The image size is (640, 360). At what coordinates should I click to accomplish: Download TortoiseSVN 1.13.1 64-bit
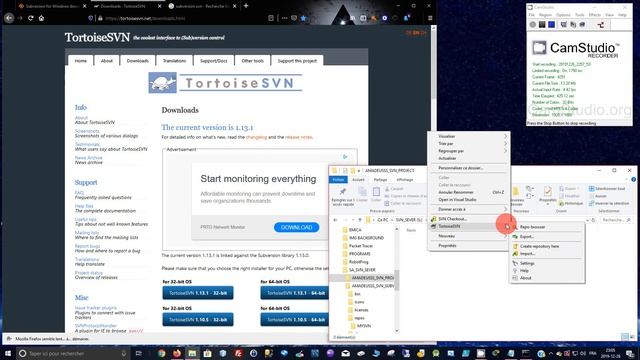(x=295, y=293)
